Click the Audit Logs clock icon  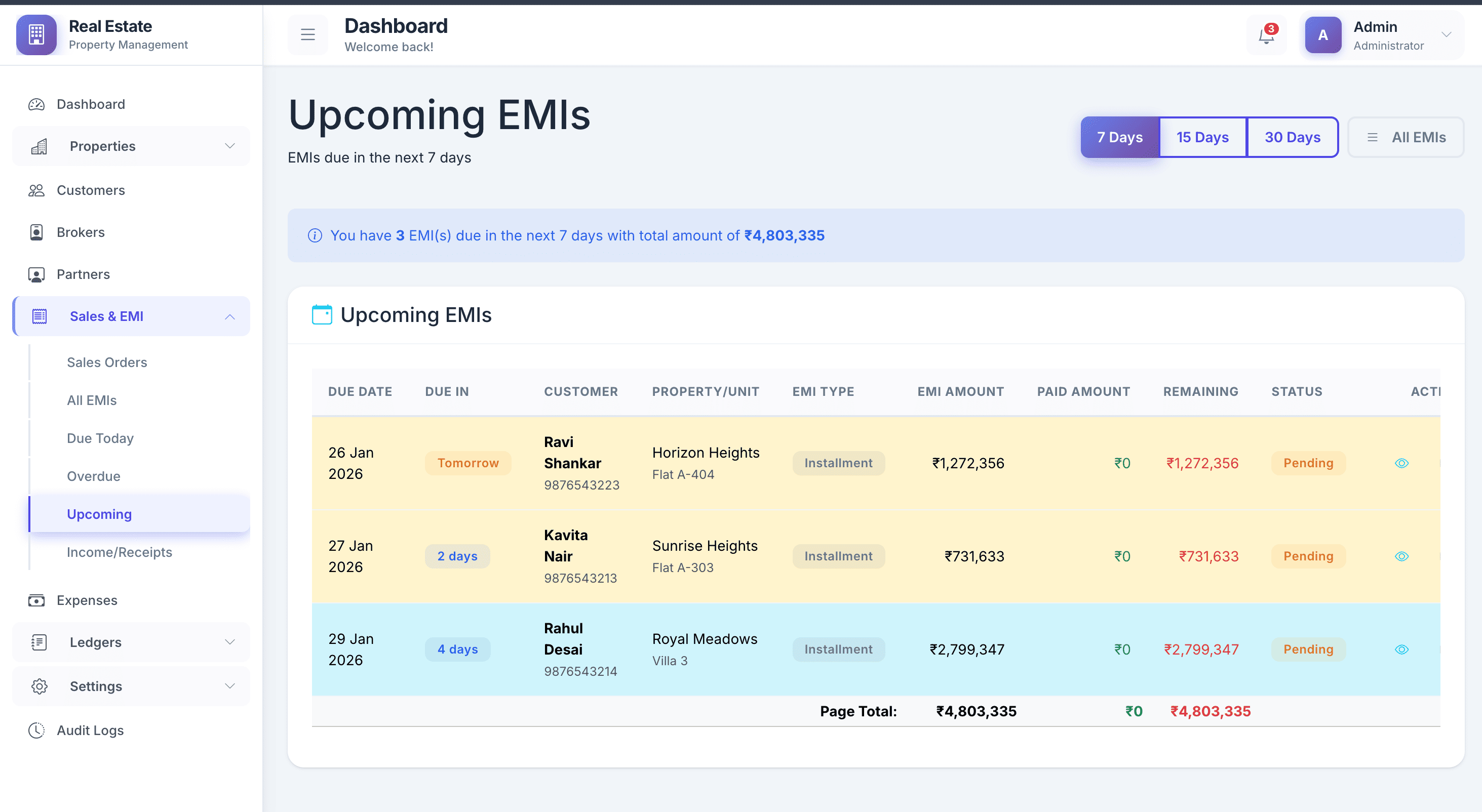click(x=36, y=730)
